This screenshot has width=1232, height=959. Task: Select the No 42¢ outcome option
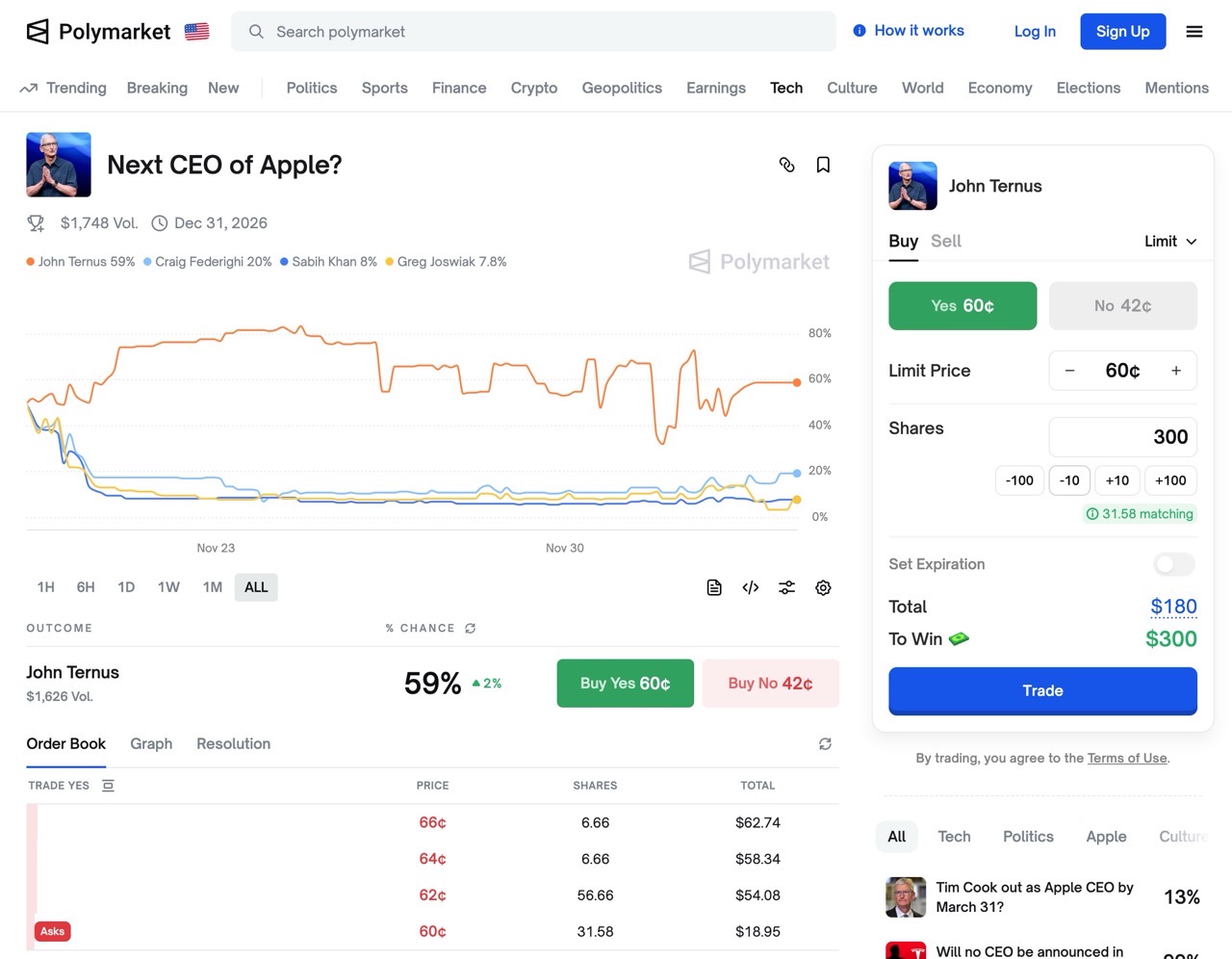click(x=1122, y=306)
